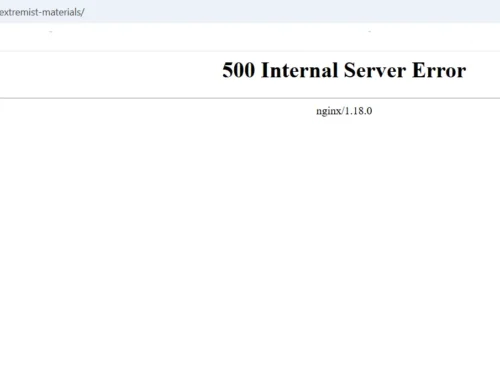Image resolution: width=500 pixels, height=380 pixels.
Task: Click the nginx/1.18.0 version text
Action: coord(344,111)
